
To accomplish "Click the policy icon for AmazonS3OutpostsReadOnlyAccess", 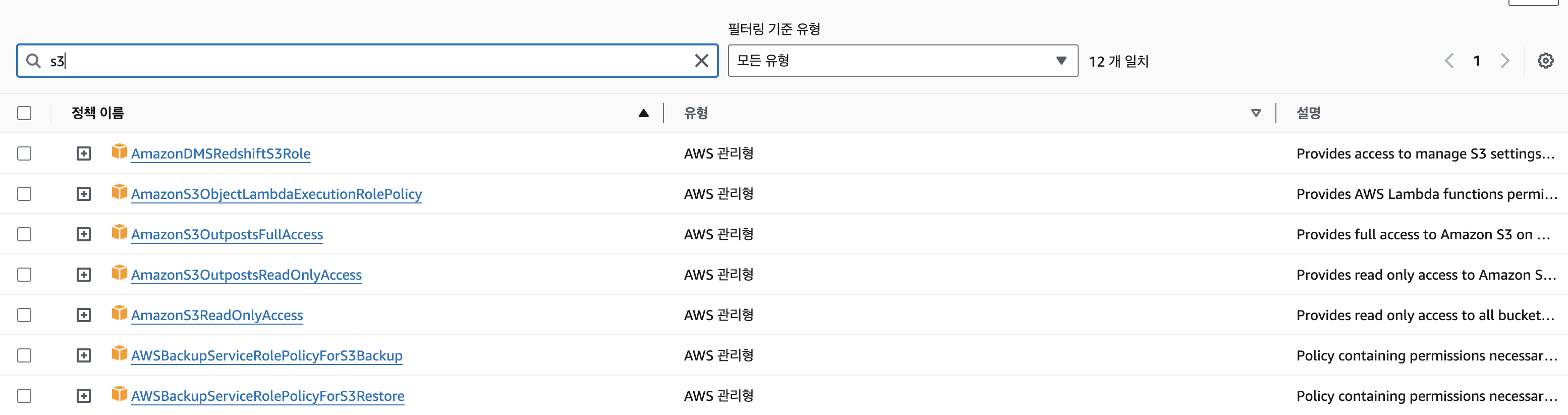I will coord(119,272).
